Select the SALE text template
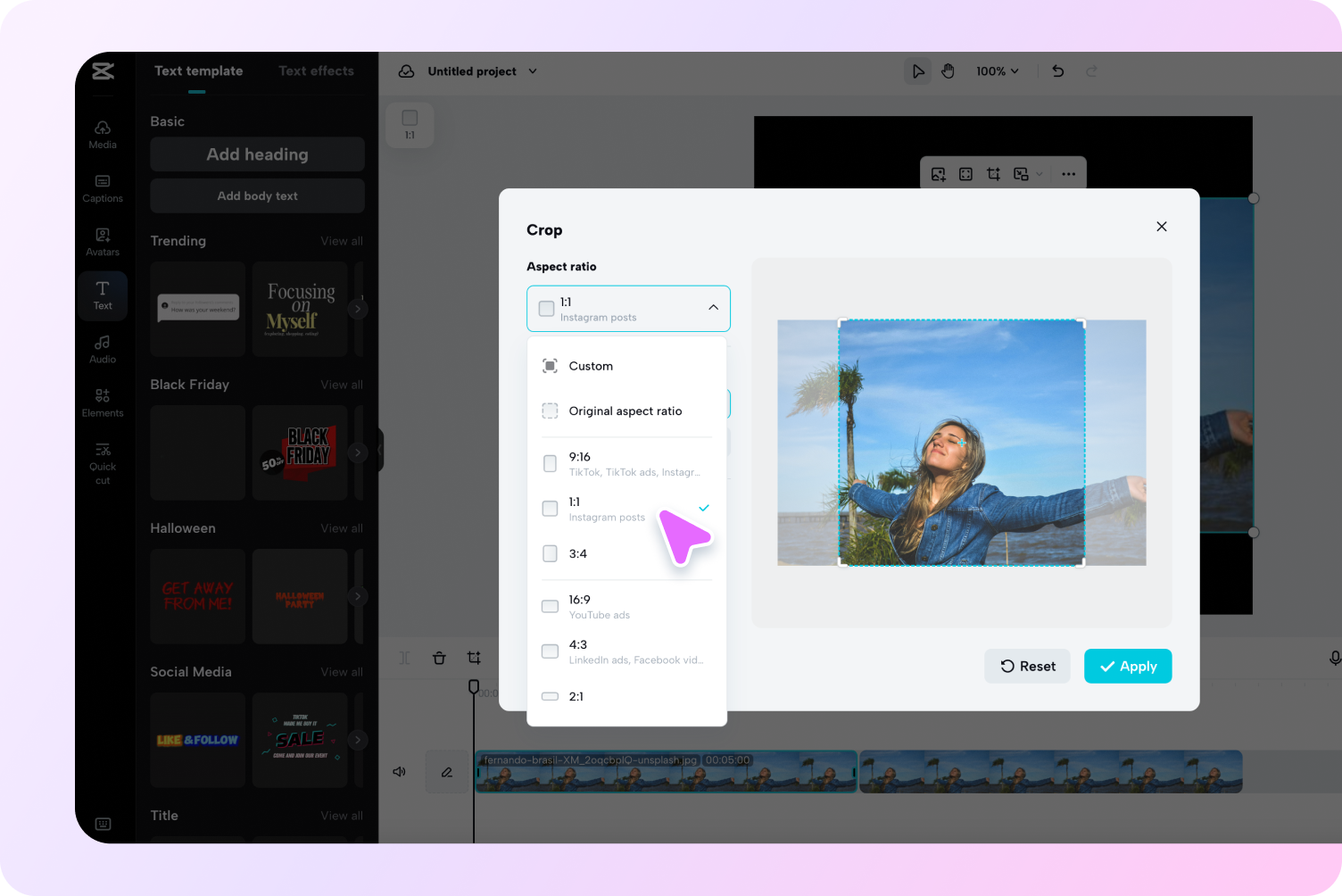 pyautogui.click(x=300, y=740)
